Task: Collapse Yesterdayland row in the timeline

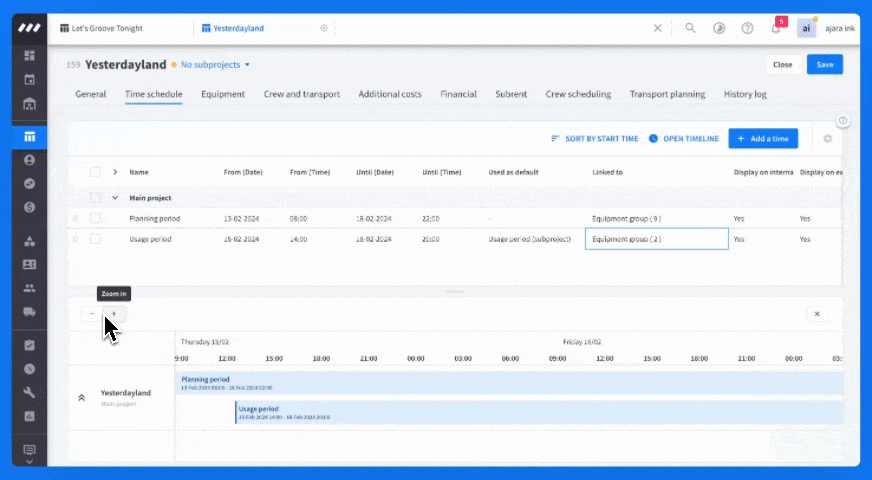Action: 81,398
